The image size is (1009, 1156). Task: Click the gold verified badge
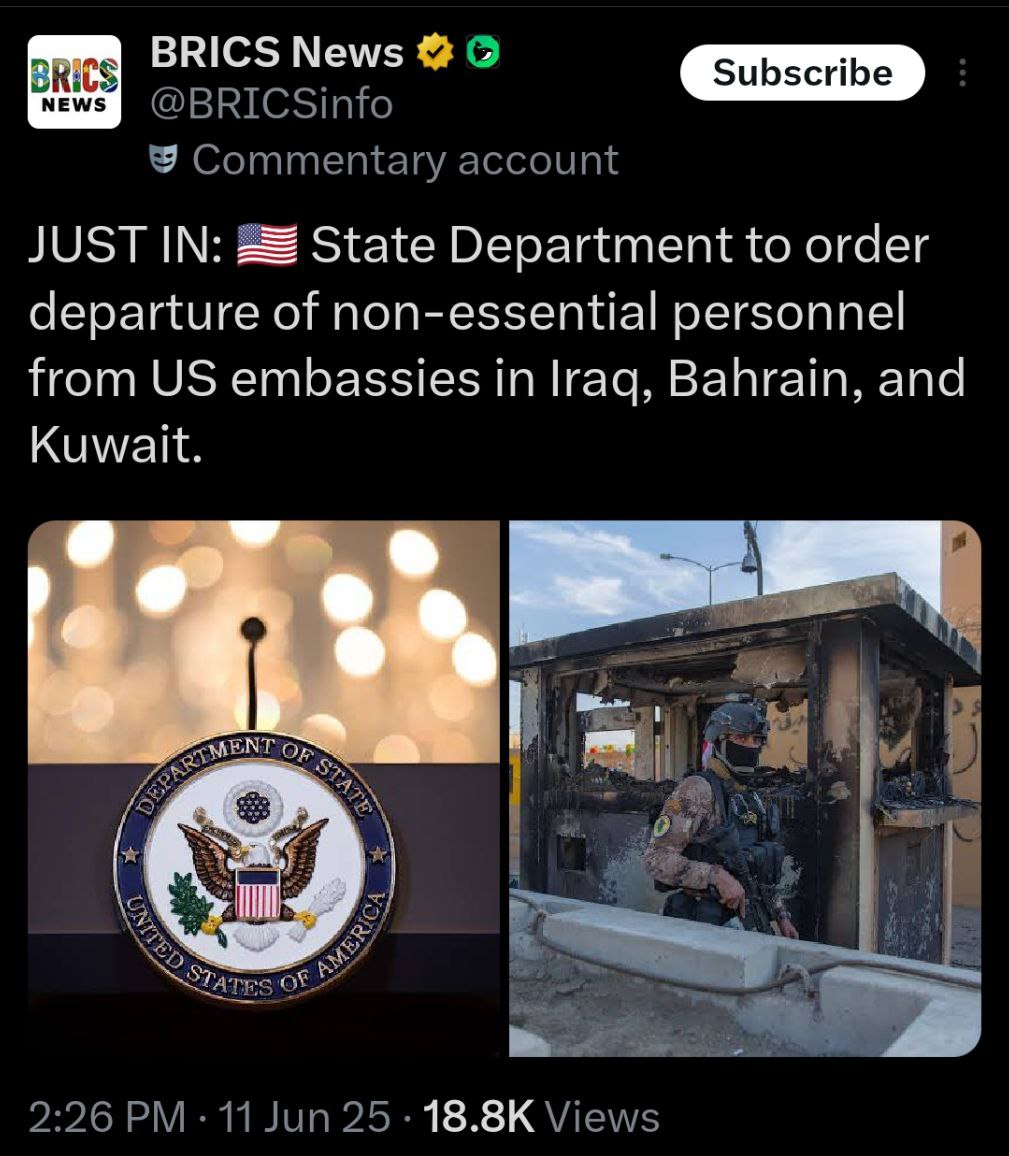point(436,52)
